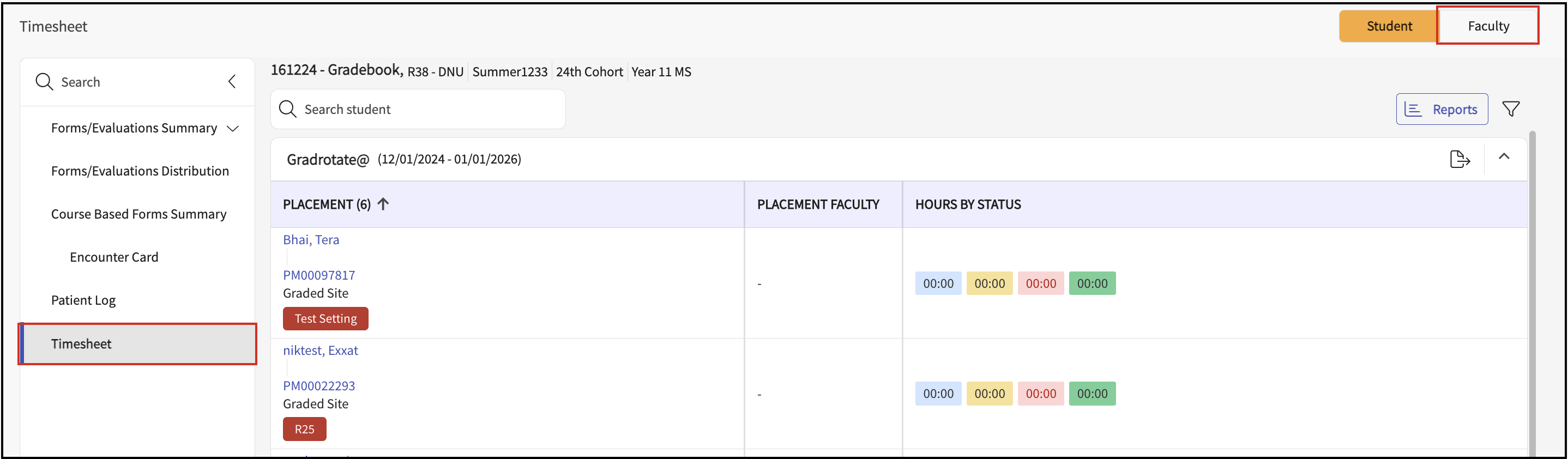Collapse the Gradrotate@ rotation section
The width and height of the screenshot is (1568, 459).
pos(1504,157)
